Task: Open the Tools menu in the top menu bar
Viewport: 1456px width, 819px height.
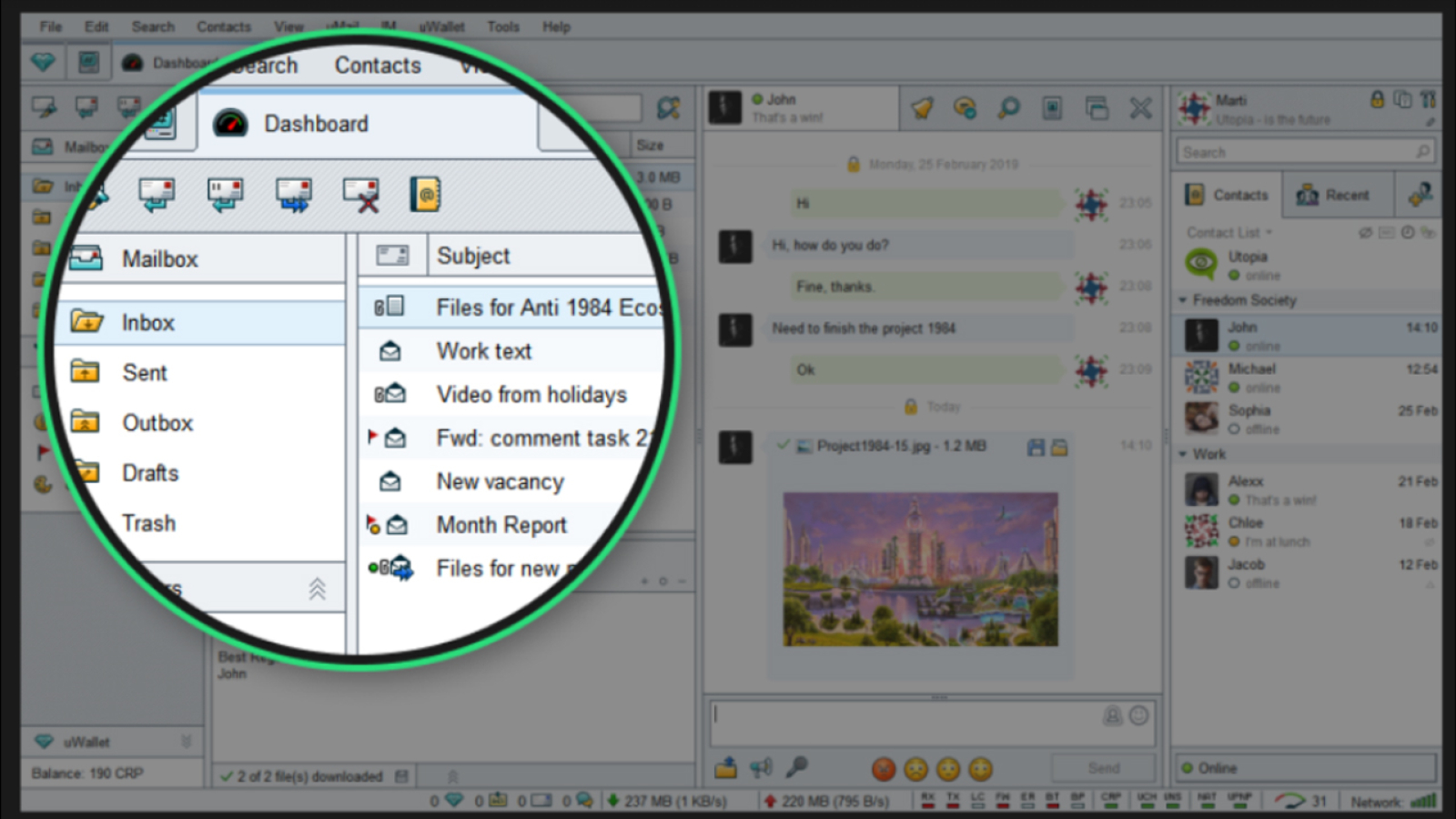Action: click(x=502, y=26)
